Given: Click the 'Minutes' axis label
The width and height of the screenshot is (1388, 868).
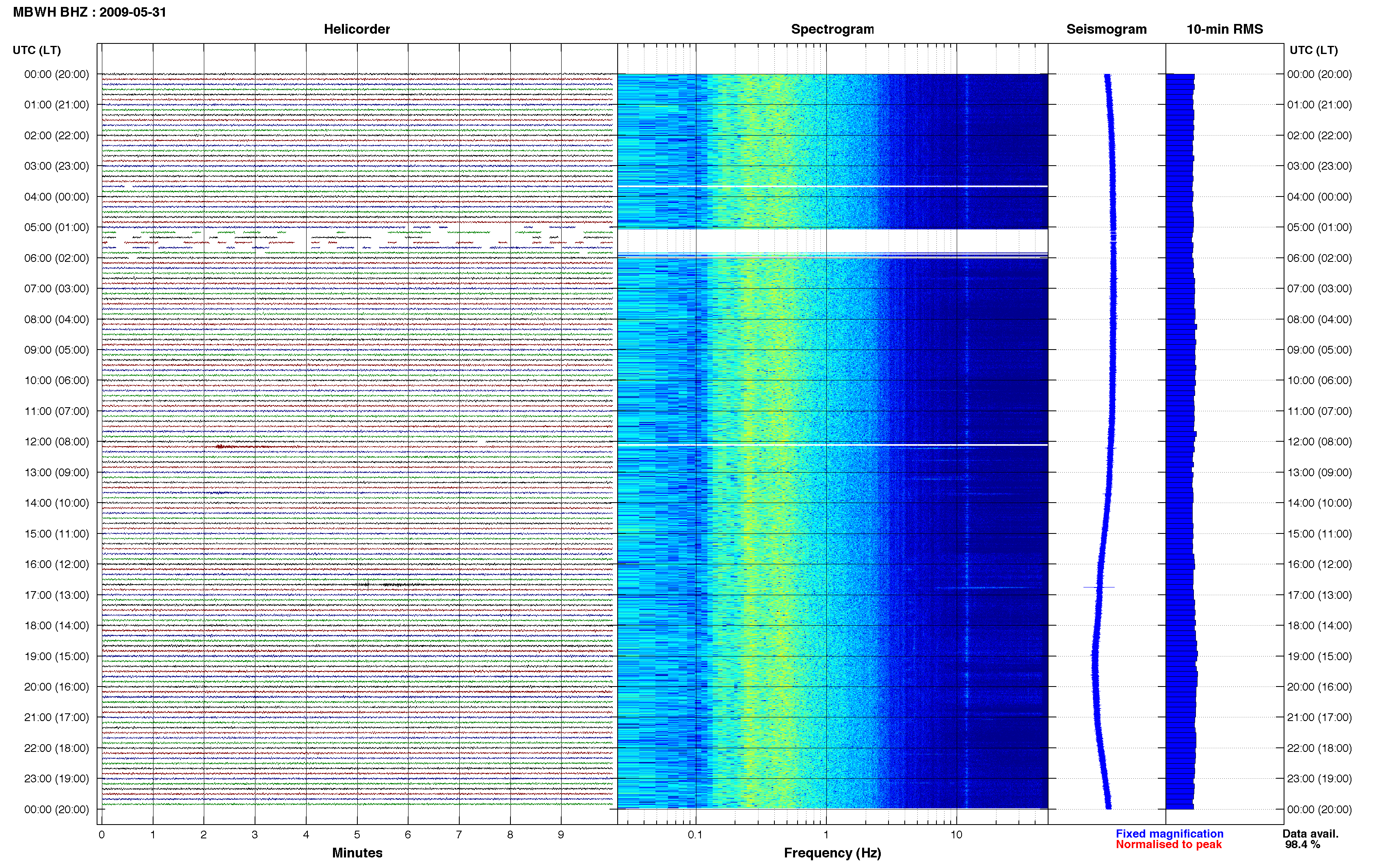Looking at the screenshot, I should coord(357,853).
